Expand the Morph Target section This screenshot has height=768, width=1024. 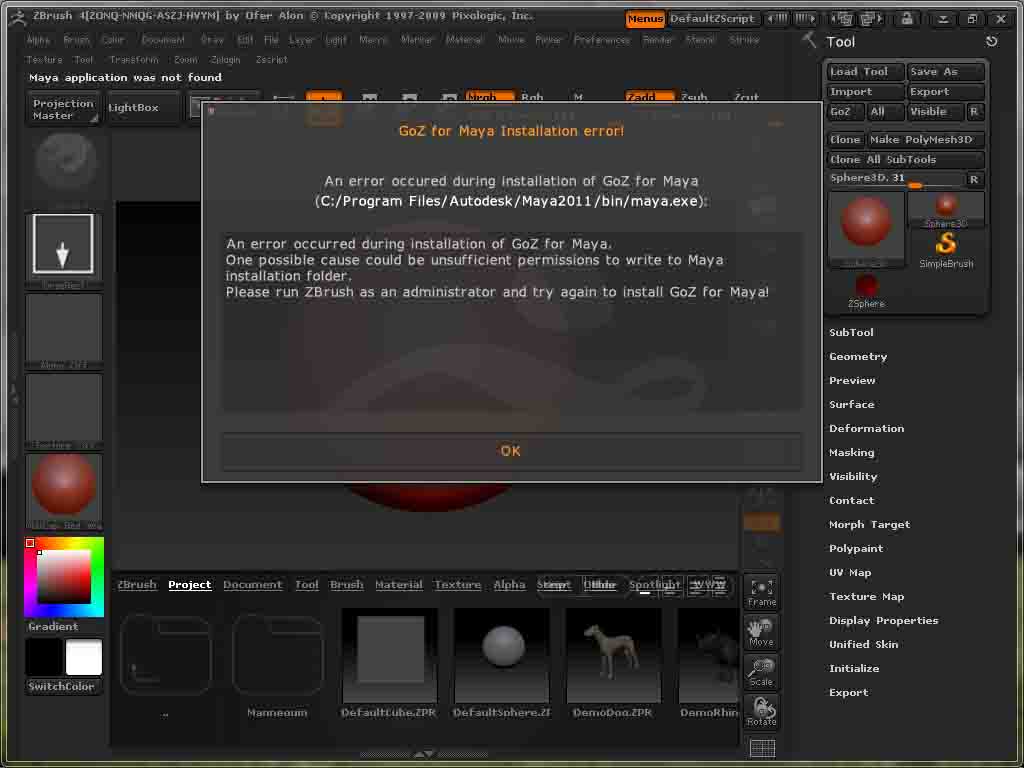(869, 524)
